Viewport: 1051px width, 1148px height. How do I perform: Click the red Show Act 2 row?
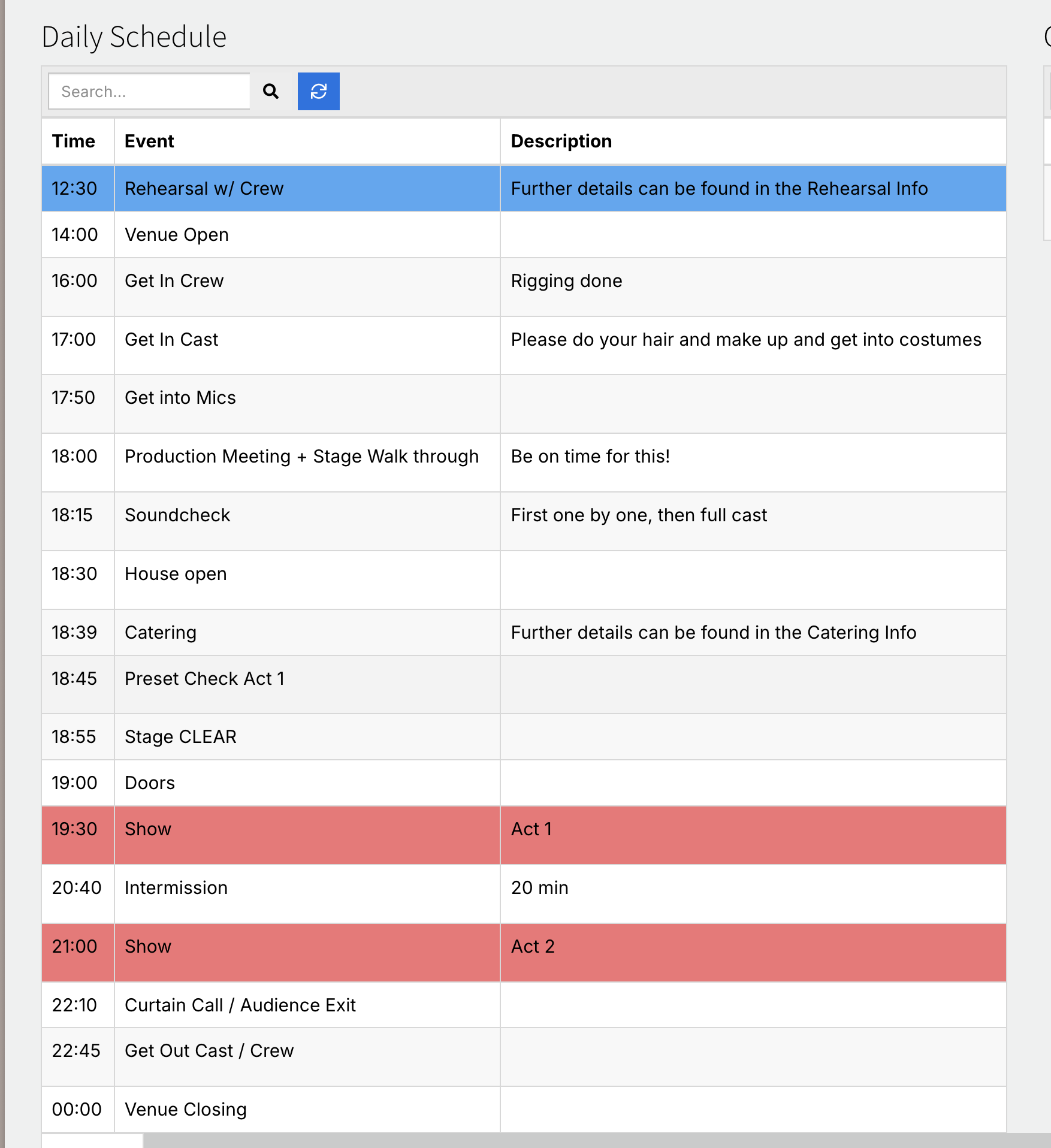pyautogui.click(x=524, y=952)
